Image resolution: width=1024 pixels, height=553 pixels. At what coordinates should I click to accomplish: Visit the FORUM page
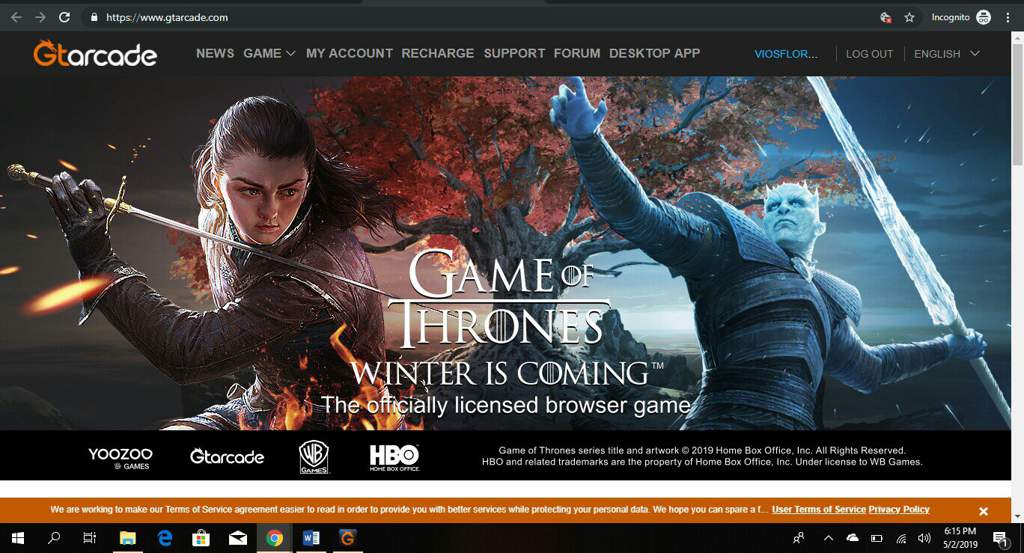(577, 54)
